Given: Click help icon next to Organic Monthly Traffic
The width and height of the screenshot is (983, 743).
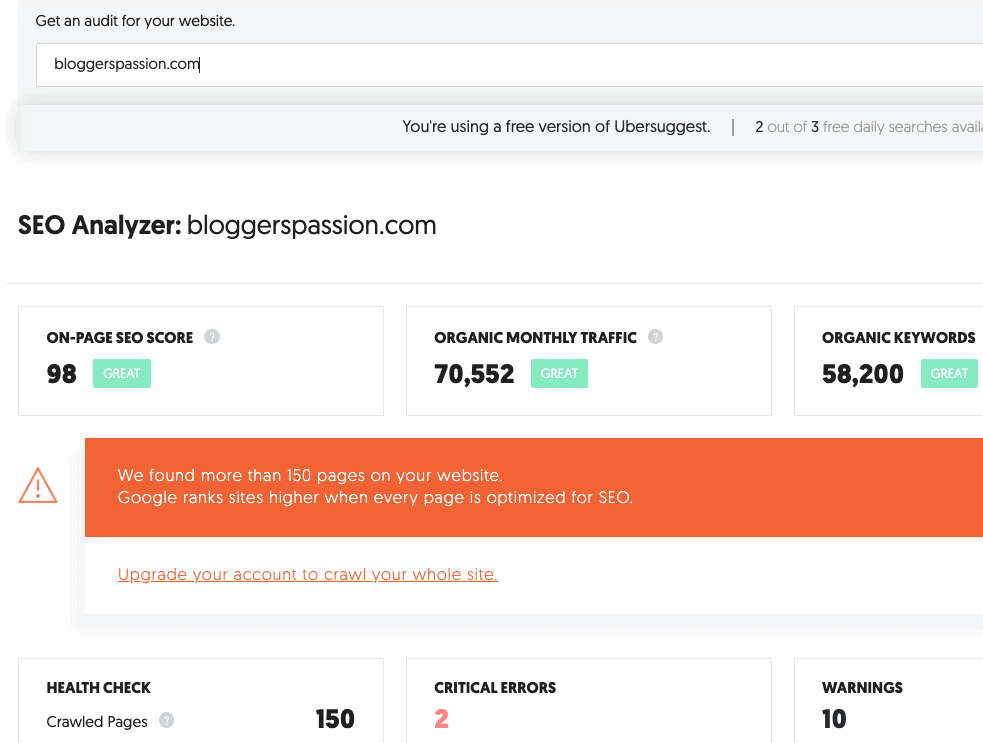Looking at the screenshot, I should coord(655,337).
